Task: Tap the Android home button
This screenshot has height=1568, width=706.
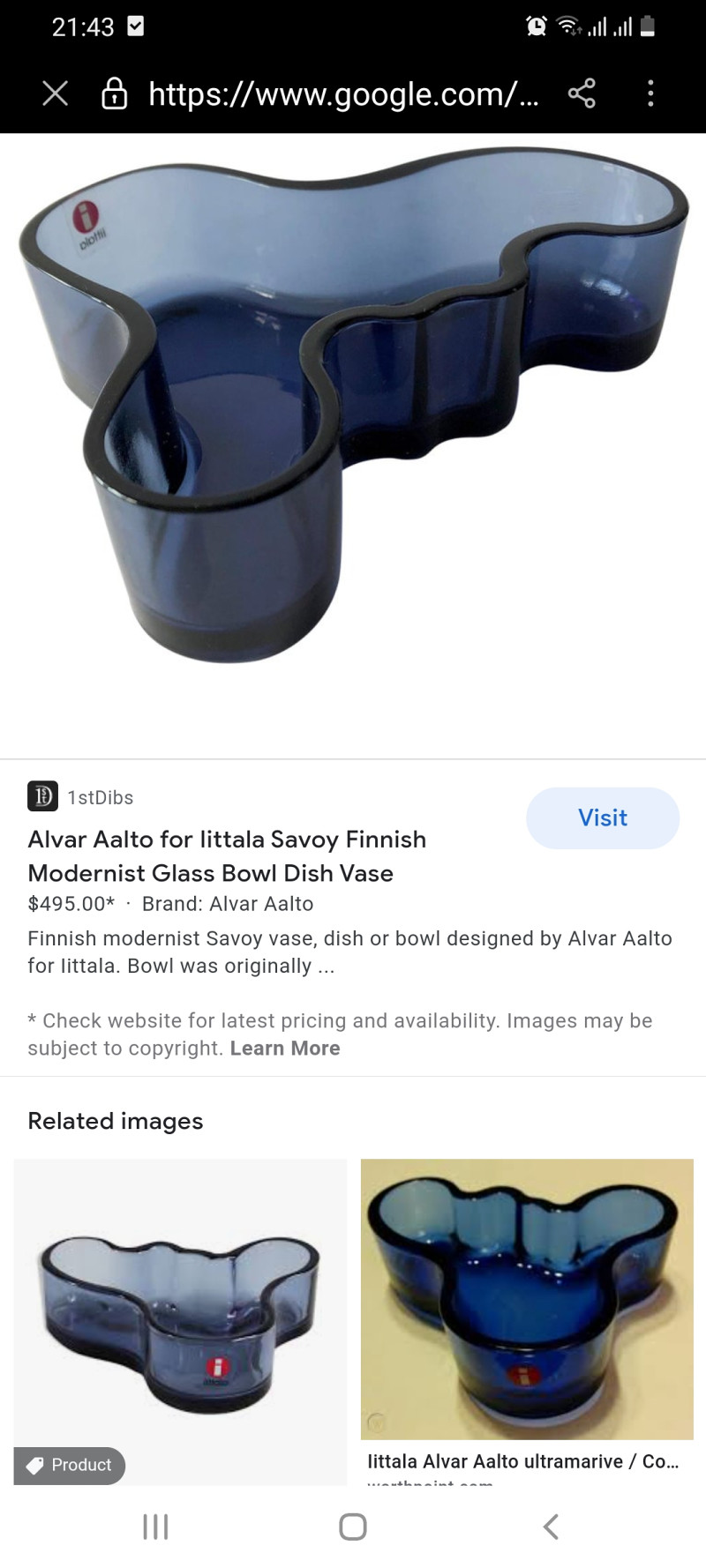Action: (x=353, y=1527)
